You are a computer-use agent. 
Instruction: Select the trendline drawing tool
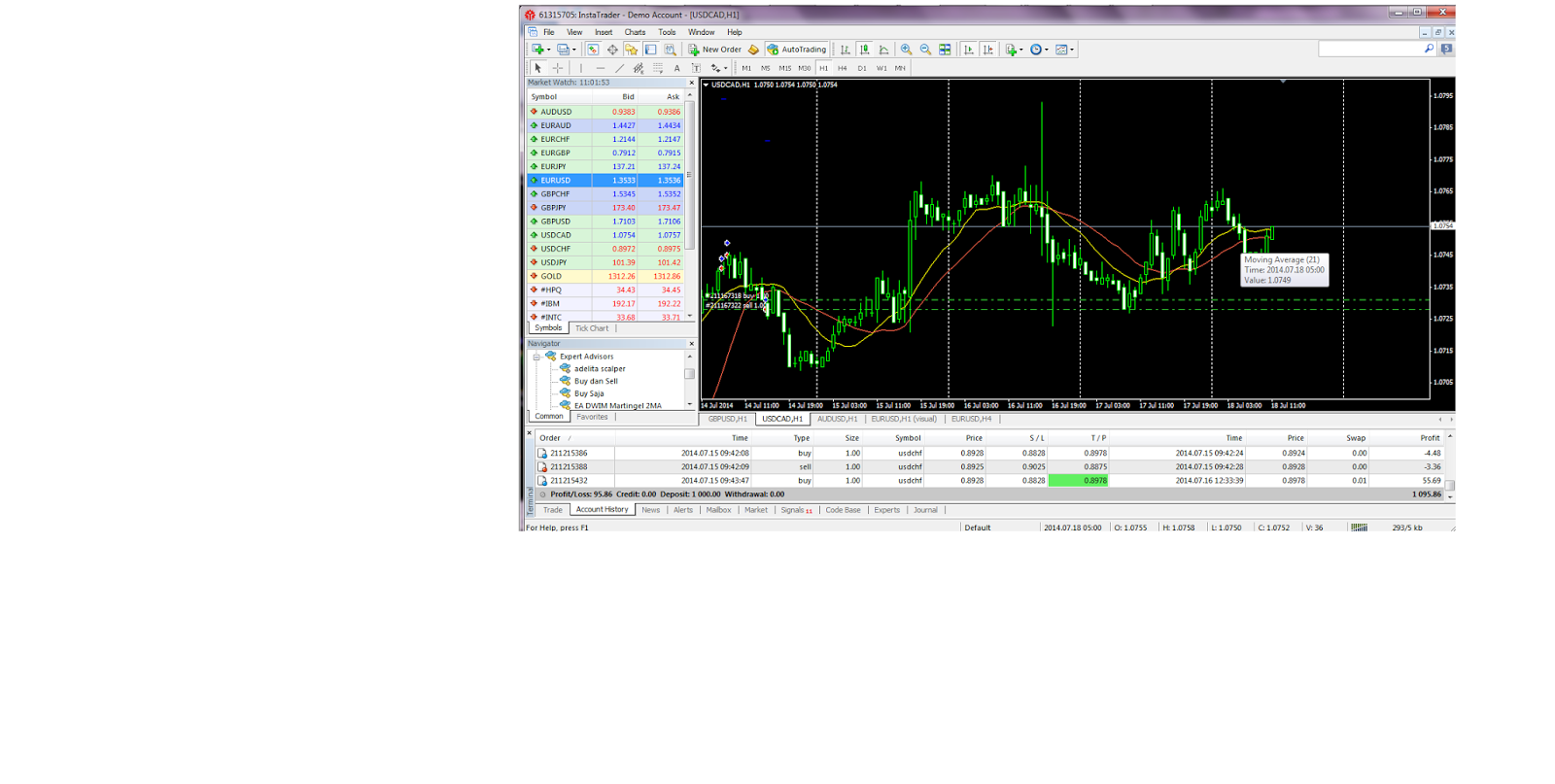(x=619, y=68)
